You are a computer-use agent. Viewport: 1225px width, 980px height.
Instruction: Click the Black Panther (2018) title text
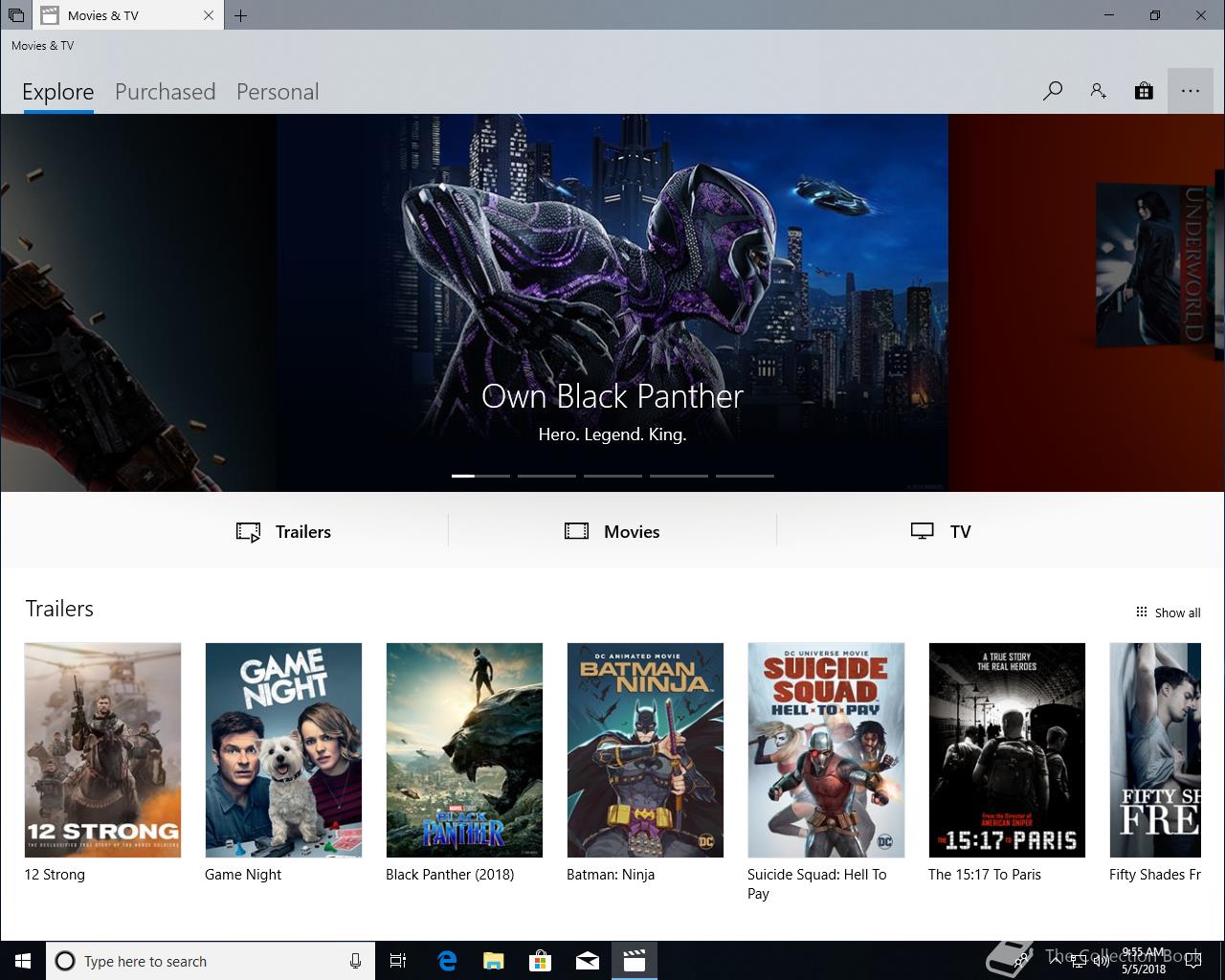pos(450,875)
